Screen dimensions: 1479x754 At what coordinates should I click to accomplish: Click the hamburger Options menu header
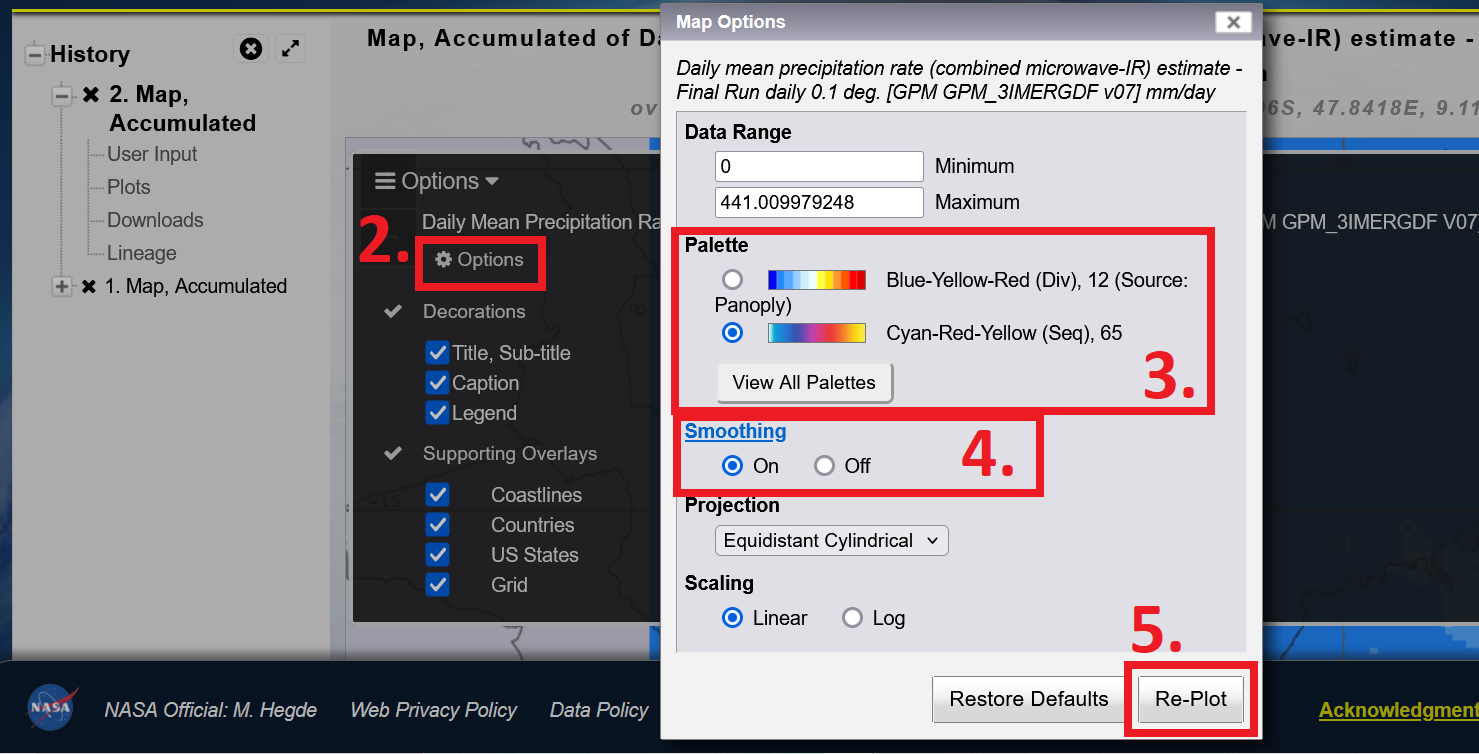pos(437,181)
